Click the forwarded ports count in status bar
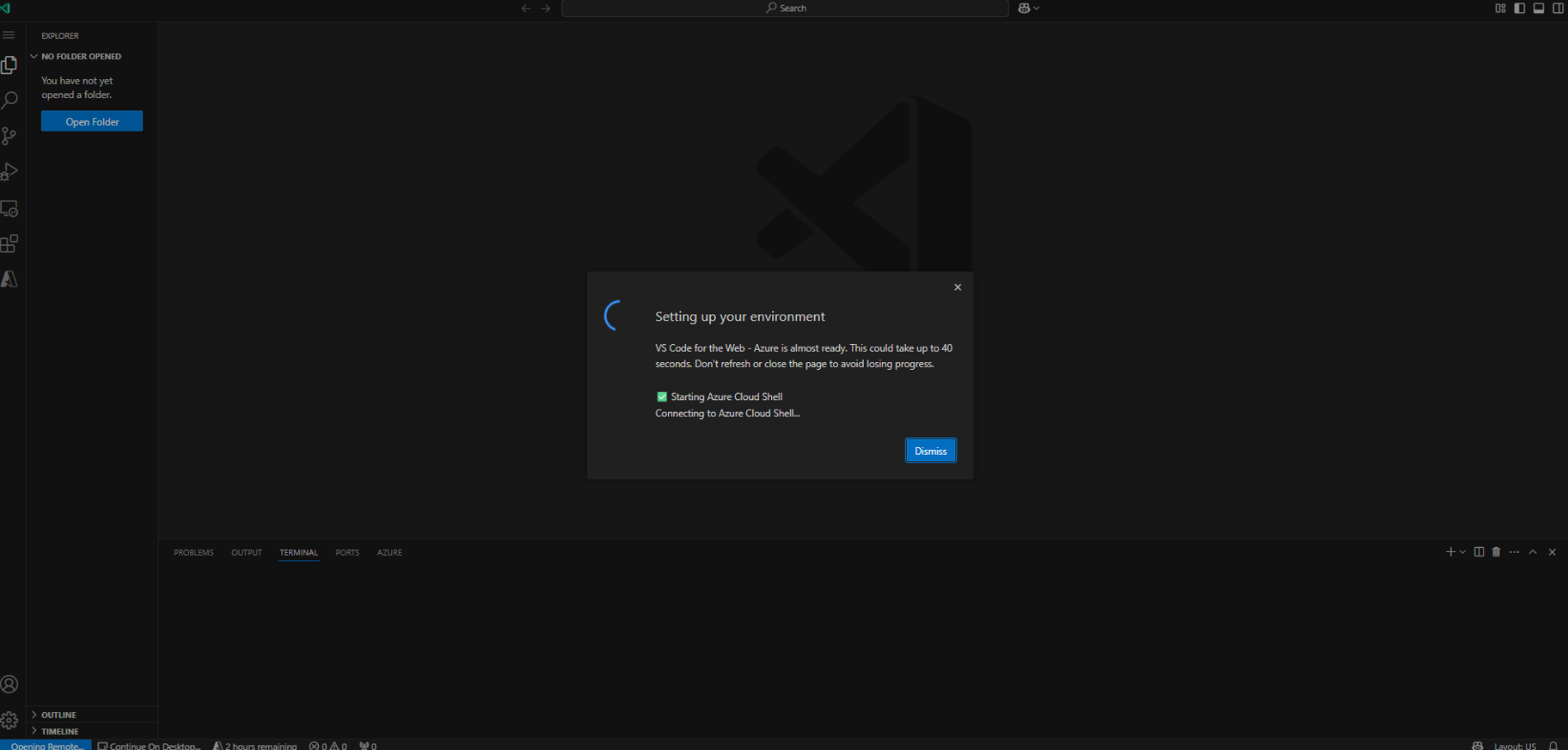The height and width of the screenshot is (750, 1568). click(368, 745)
